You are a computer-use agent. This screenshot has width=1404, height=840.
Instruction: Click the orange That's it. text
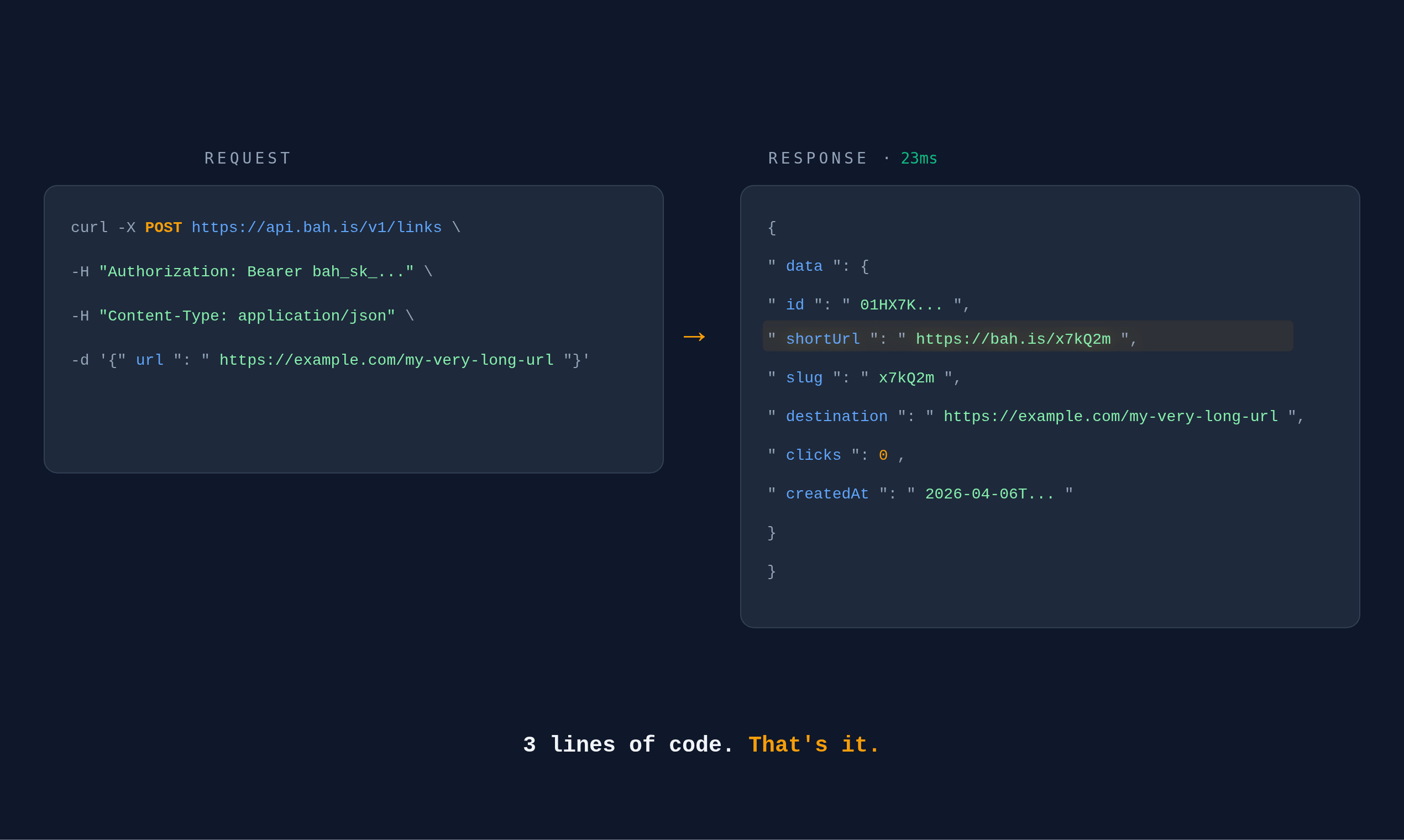click(814, 744)
